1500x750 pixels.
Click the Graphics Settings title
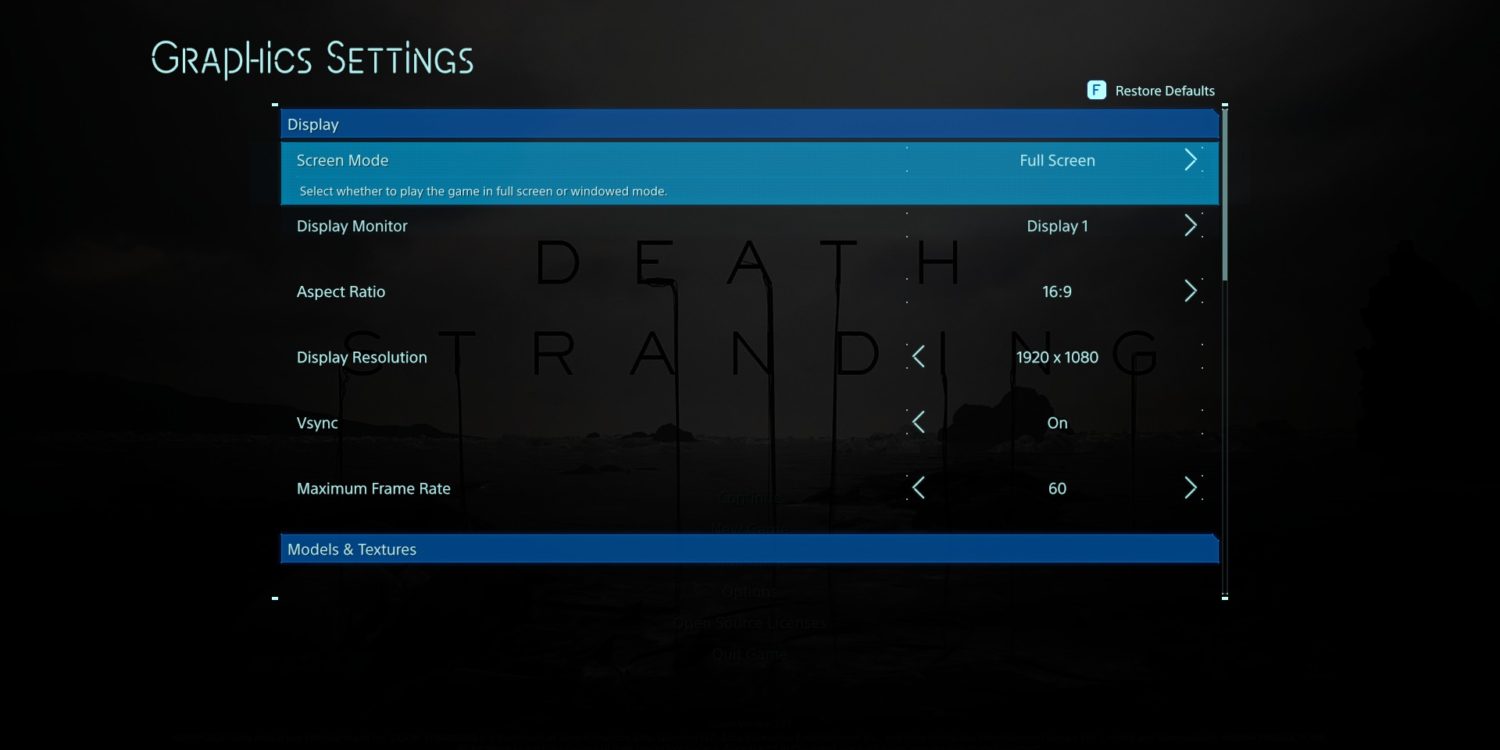click(x=312, y=59)
